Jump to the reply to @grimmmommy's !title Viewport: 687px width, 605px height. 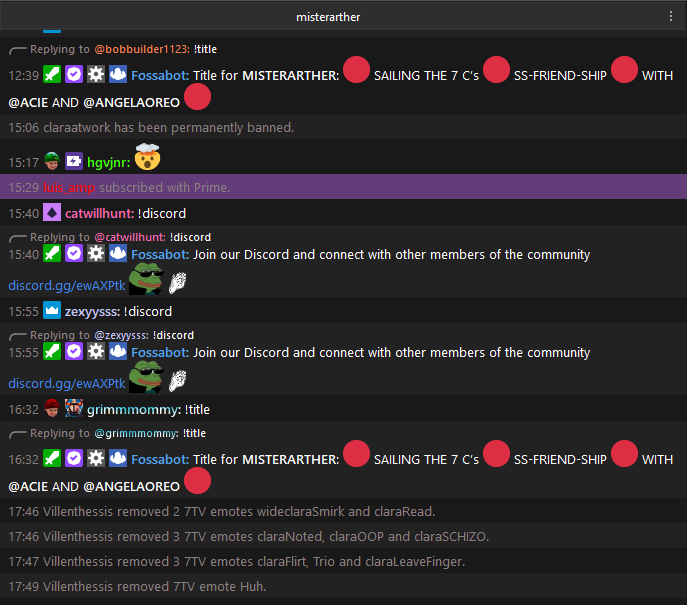tap(108, 433)
